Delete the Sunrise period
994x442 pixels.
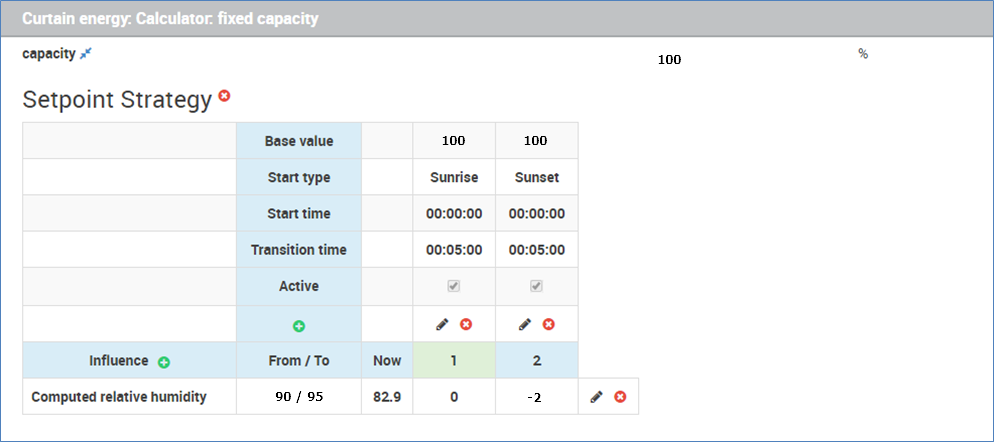(466, 324)
